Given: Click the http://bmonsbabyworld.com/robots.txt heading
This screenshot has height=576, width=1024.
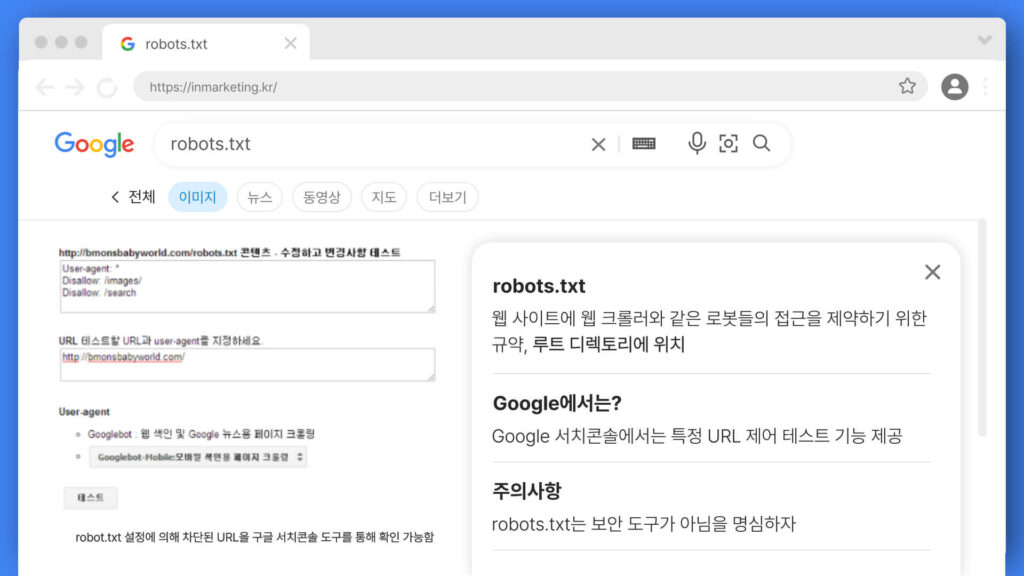Looking at the screenshot, I should pos(230,252).
